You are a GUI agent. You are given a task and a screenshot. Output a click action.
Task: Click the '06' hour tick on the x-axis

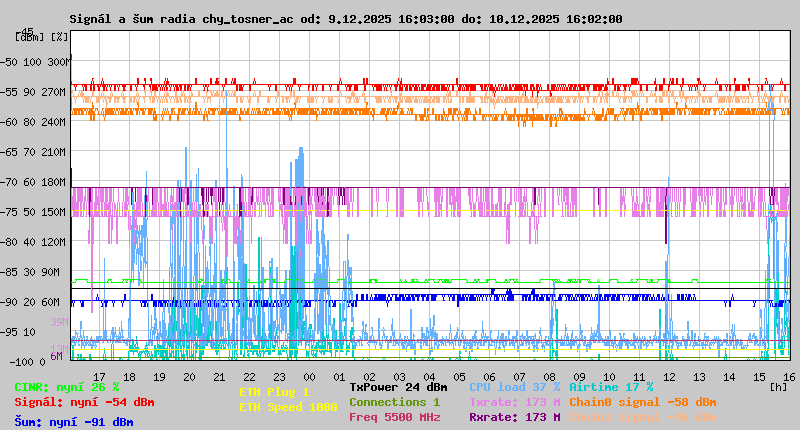(x=490, y=377)
